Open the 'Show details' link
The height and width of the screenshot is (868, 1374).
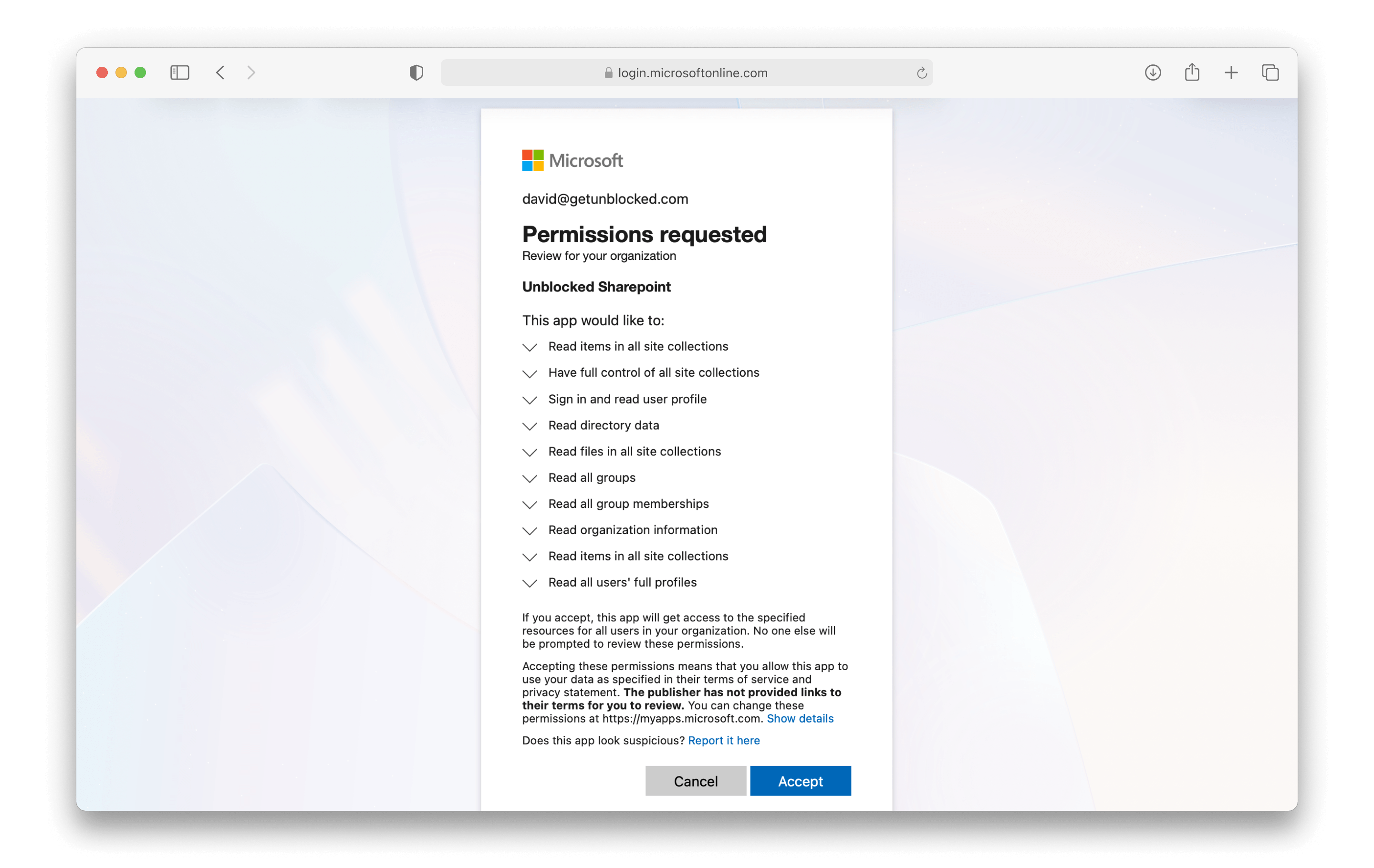point(800,719)
